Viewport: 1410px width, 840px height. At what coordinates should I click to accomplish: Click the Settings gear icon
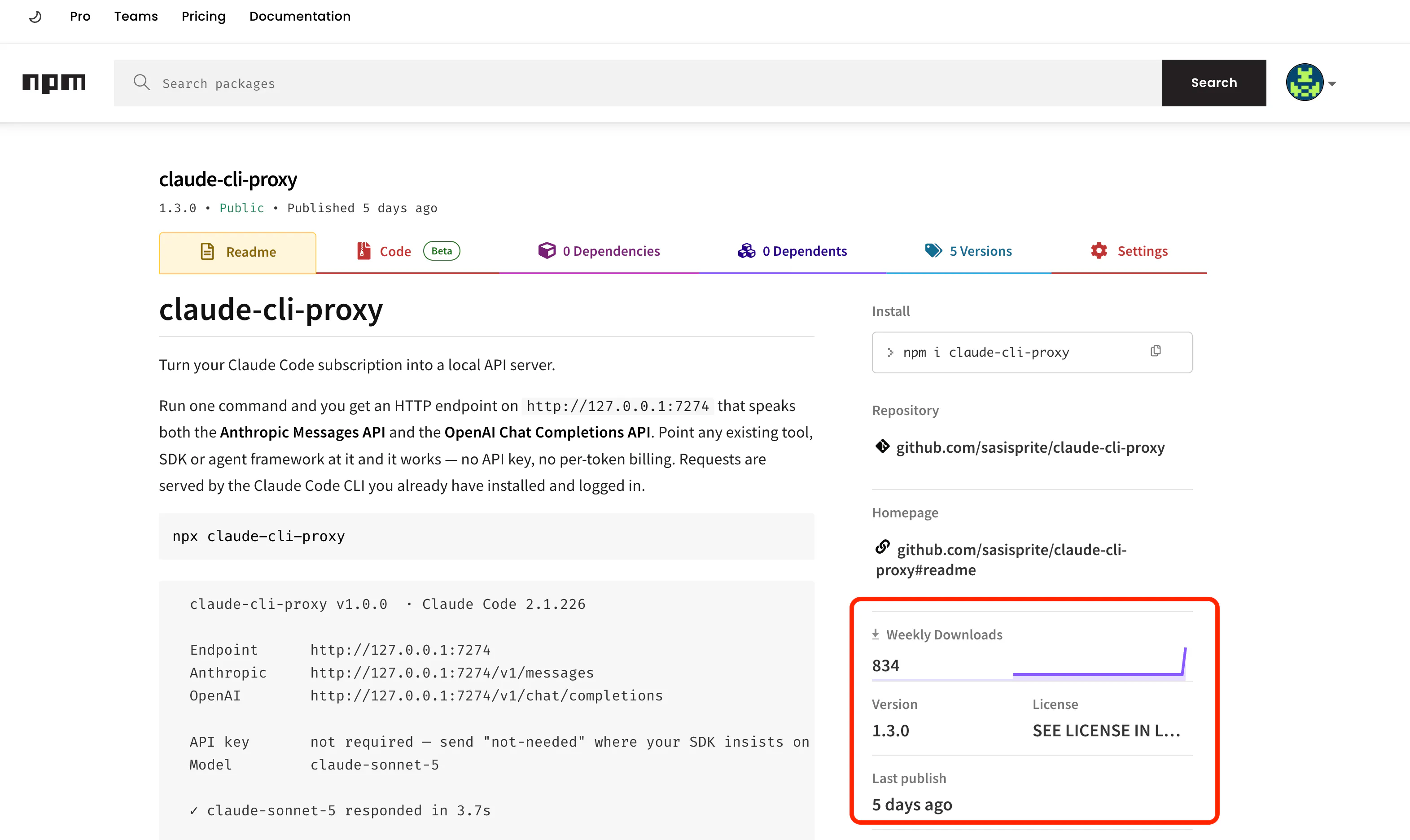[x=1099, y=251]
